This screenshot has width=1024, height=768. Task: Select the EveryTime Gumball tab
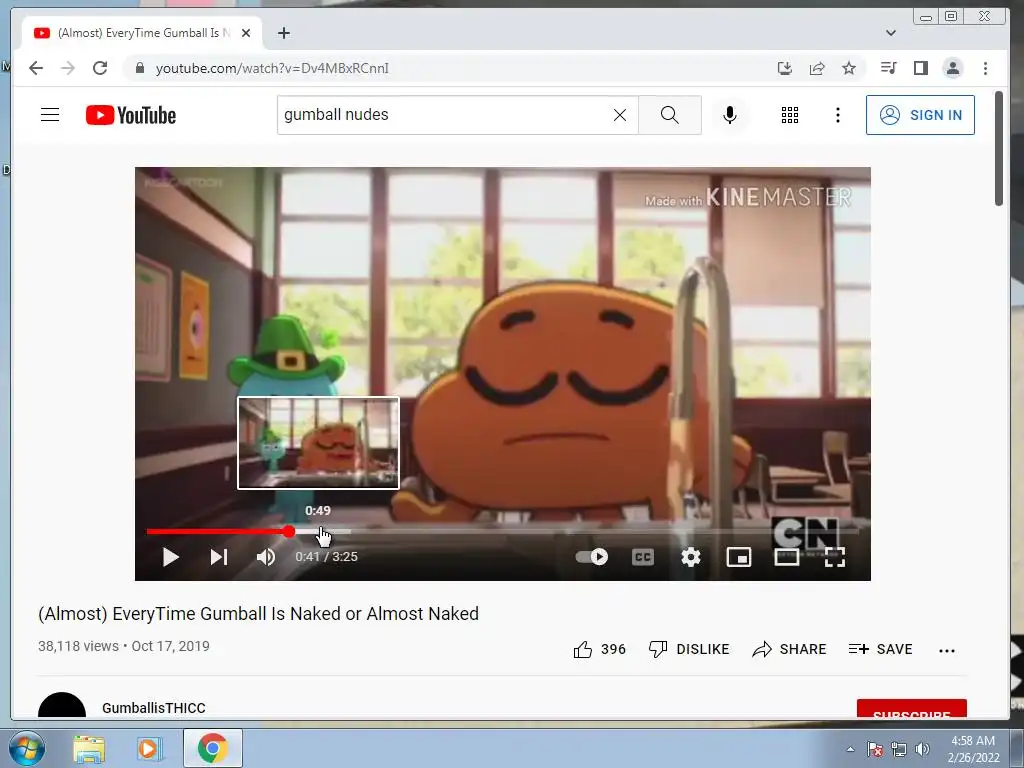click(x=143, y=33)
